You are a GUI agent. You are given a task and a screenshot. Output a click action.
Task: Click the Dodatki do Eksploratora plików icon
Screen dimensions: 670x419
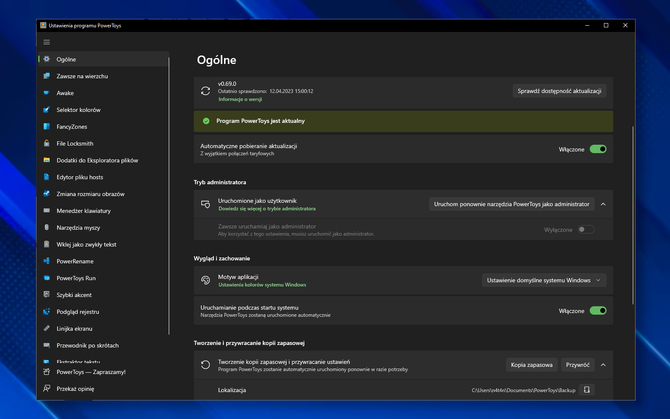[x=47, y=160]
